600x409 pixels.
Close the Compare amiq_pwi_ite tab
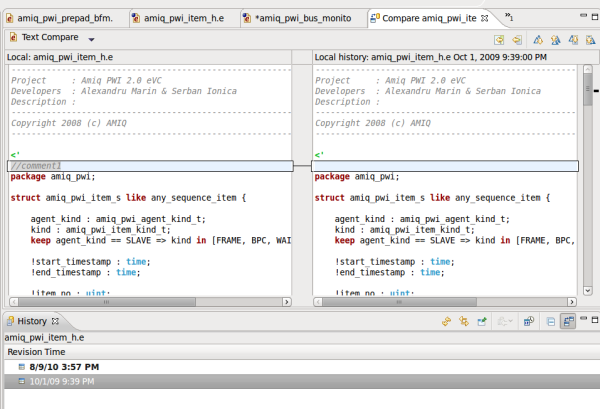(484, 18)
